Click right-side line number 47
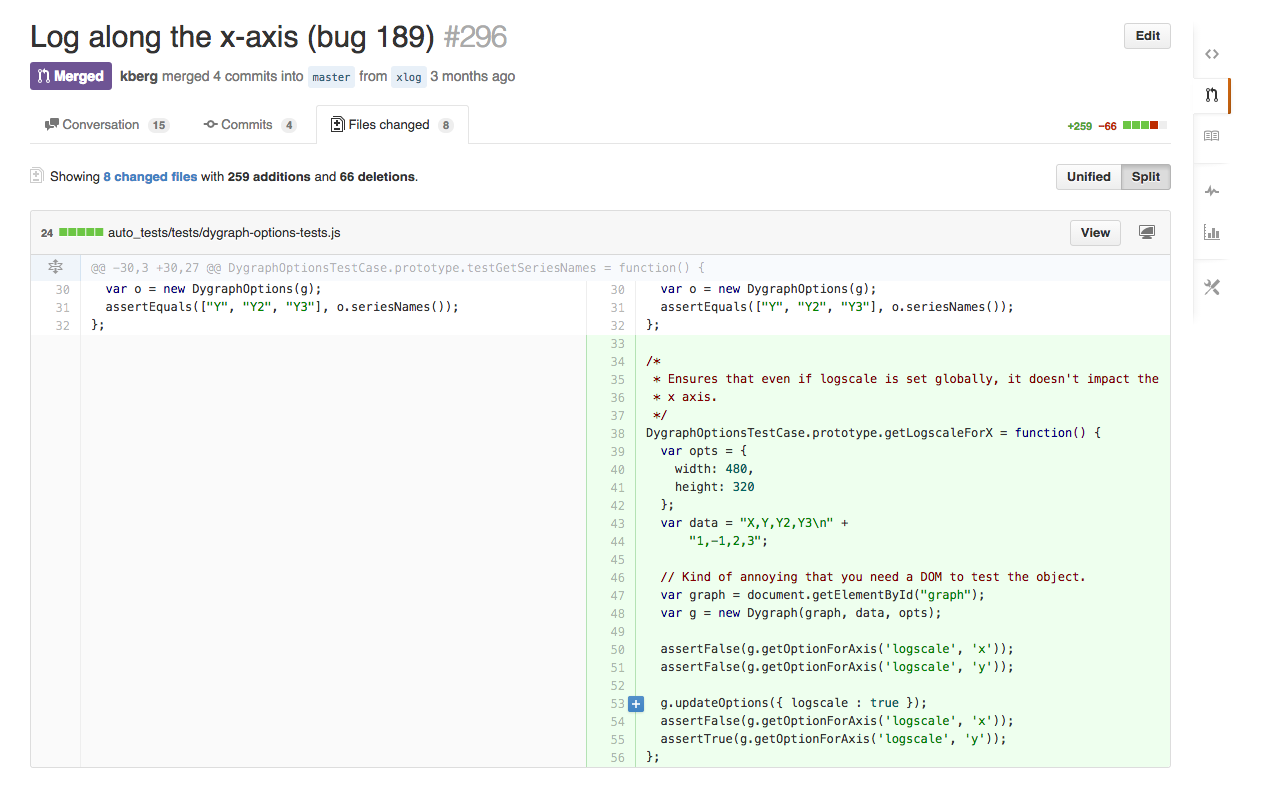The width and height of the screenshot is (1280, 800). point(616,596)
